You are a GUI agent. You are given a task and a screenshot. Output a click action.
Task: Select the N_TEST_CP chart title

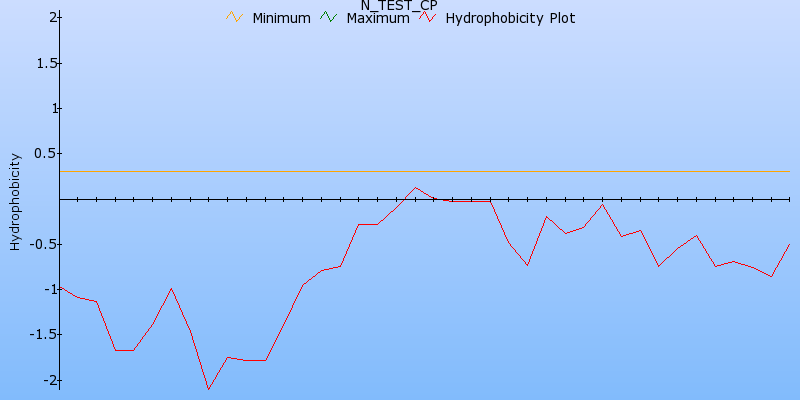399,5
